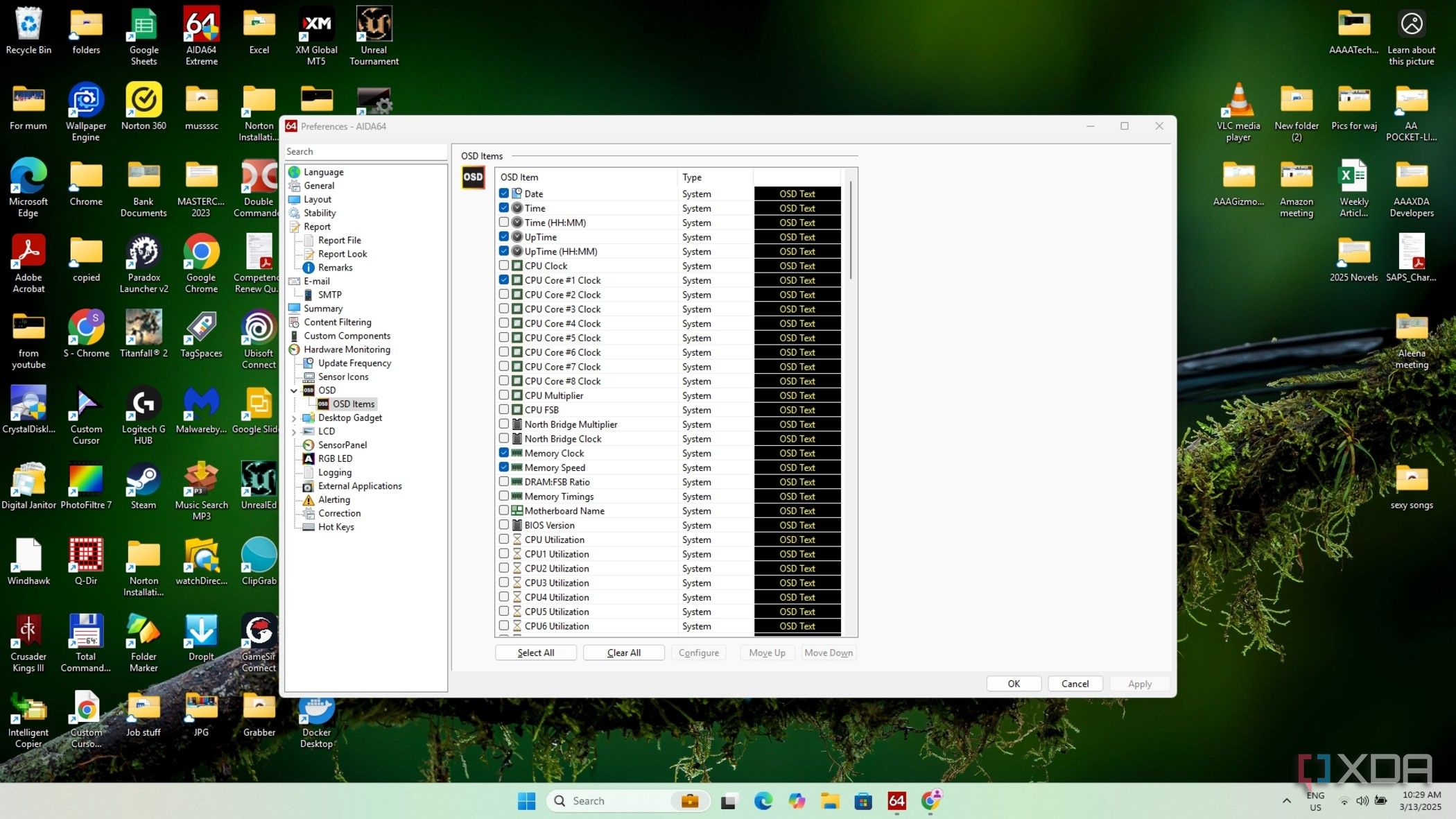Viewport: 1456px width, 819px height.
Task: Enable the Time (HH:MM) checkbox
Action: (x=504, y=223)
